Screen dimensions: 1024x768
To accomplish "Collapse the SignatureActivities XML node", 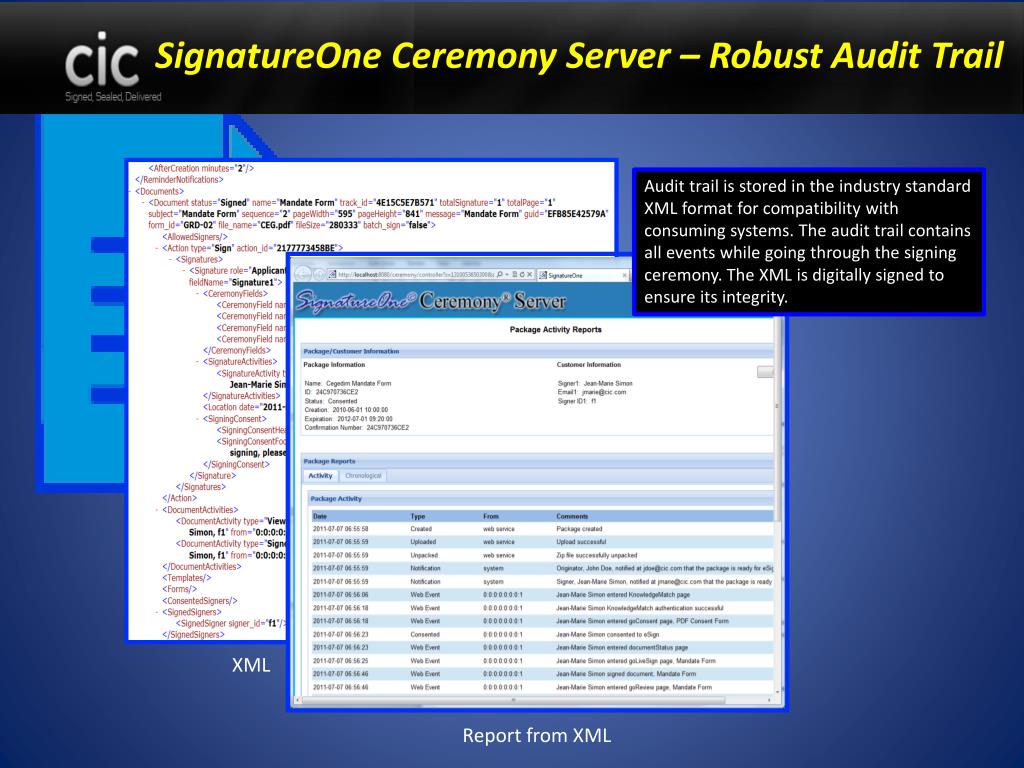I will point(198,362).
